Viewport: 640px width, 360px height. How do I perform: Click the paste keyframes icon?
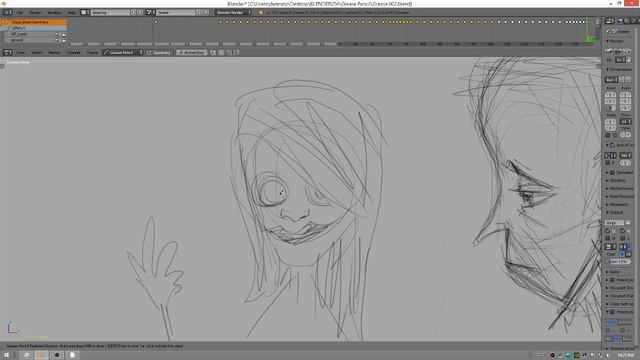(236, 53)
